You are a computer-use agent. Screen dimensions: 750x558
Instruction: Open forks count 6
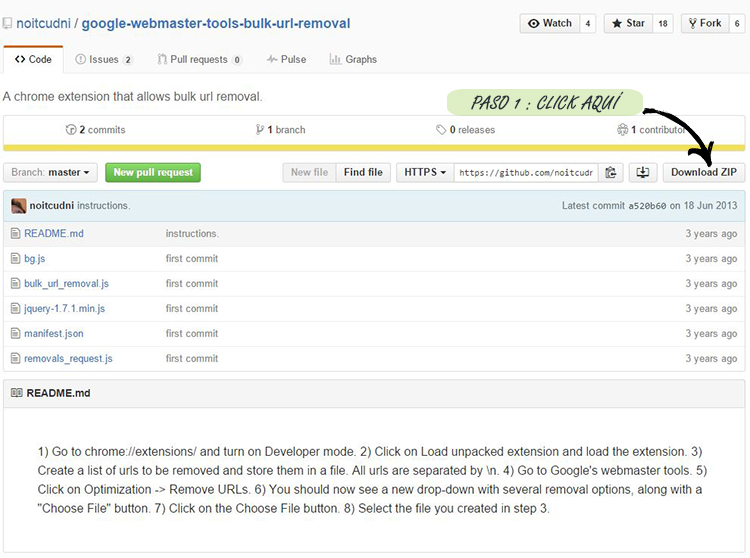pyautogui.click(x=737, y=23)
